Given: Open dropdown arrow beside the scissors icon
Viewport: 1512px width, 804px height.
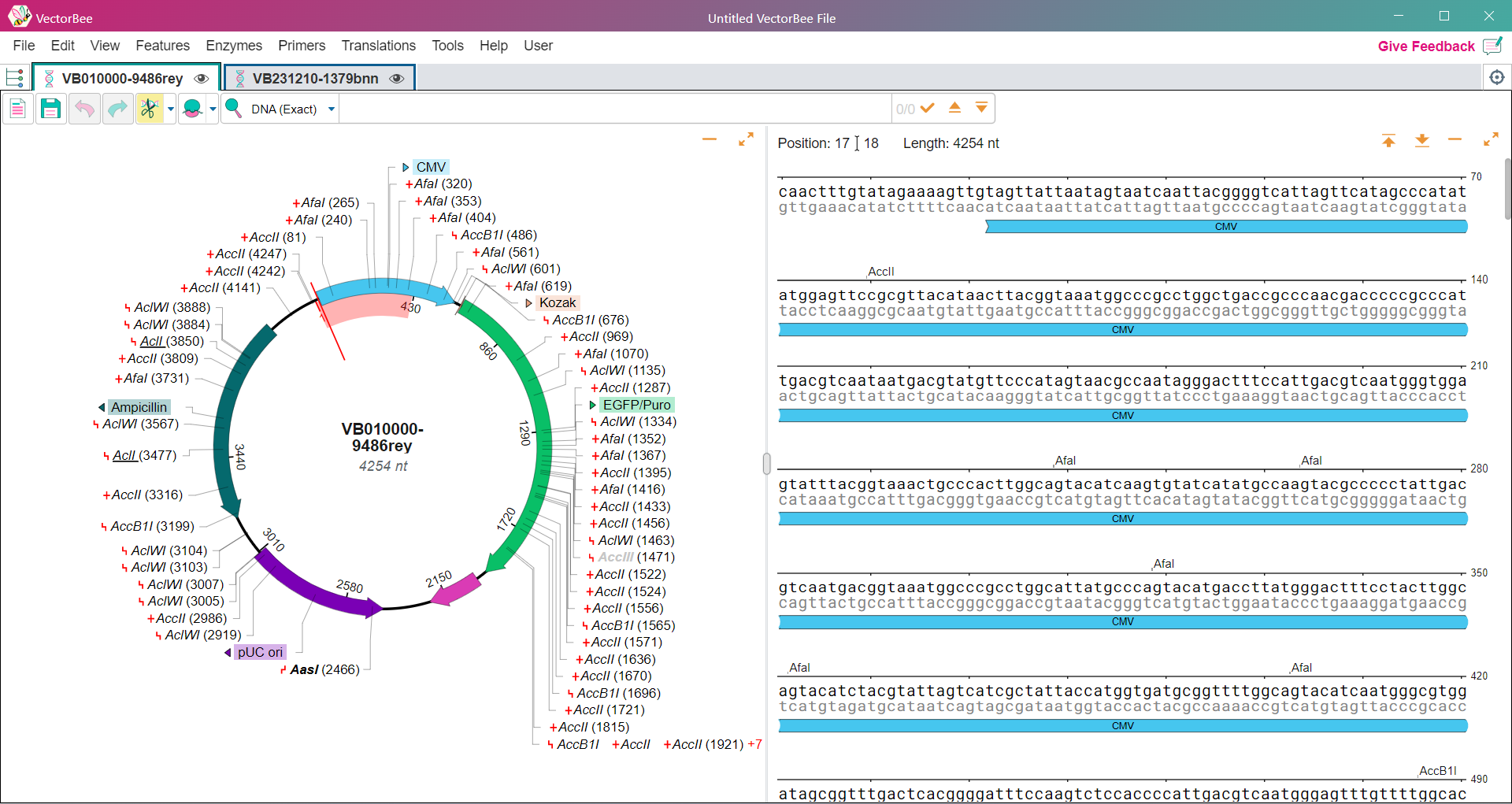Looking at the screenshot, I should [x=170, y=109].
